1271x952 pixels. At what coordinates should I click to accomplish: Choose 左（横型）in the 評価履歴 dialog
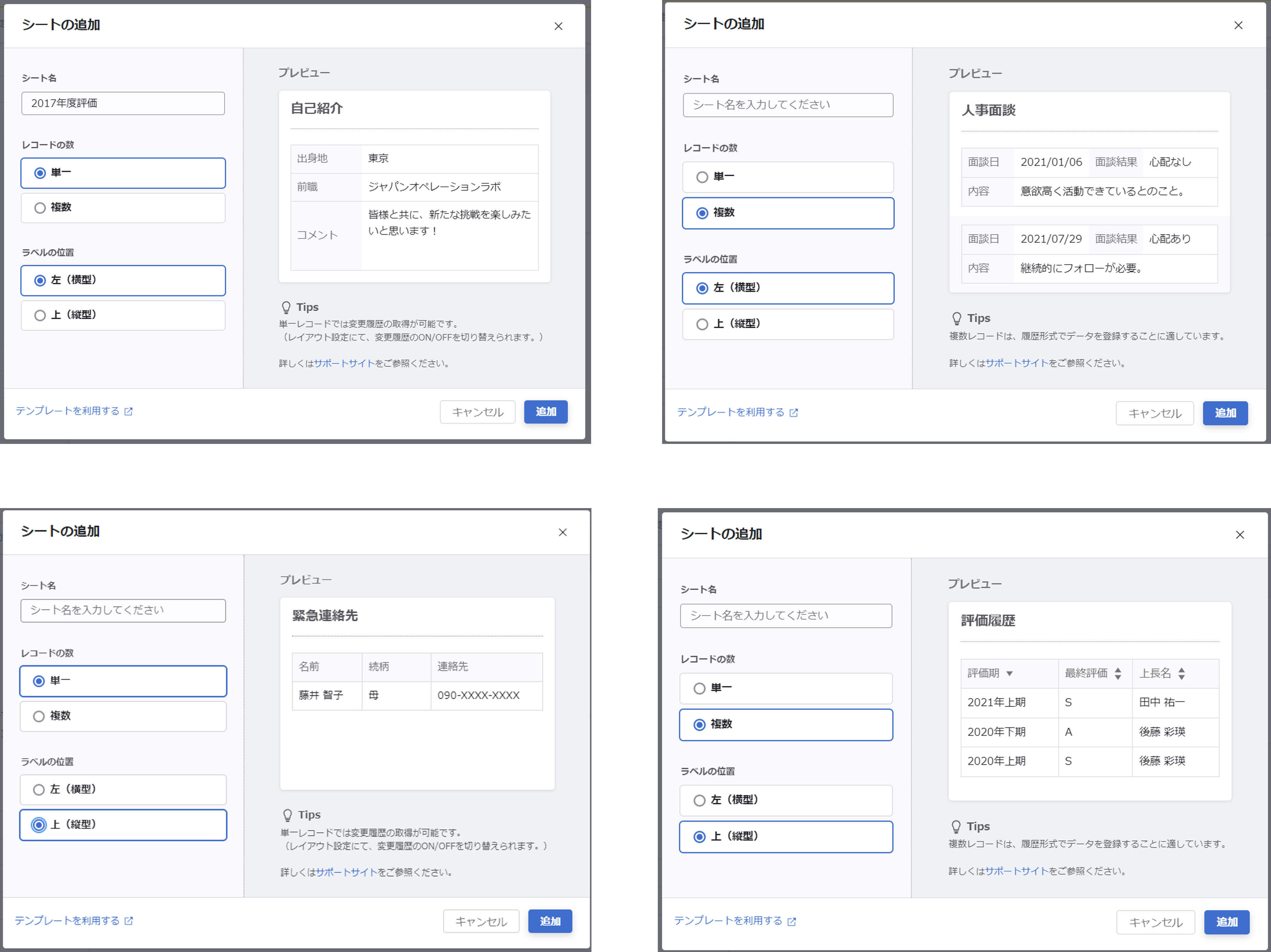(699, 800)
